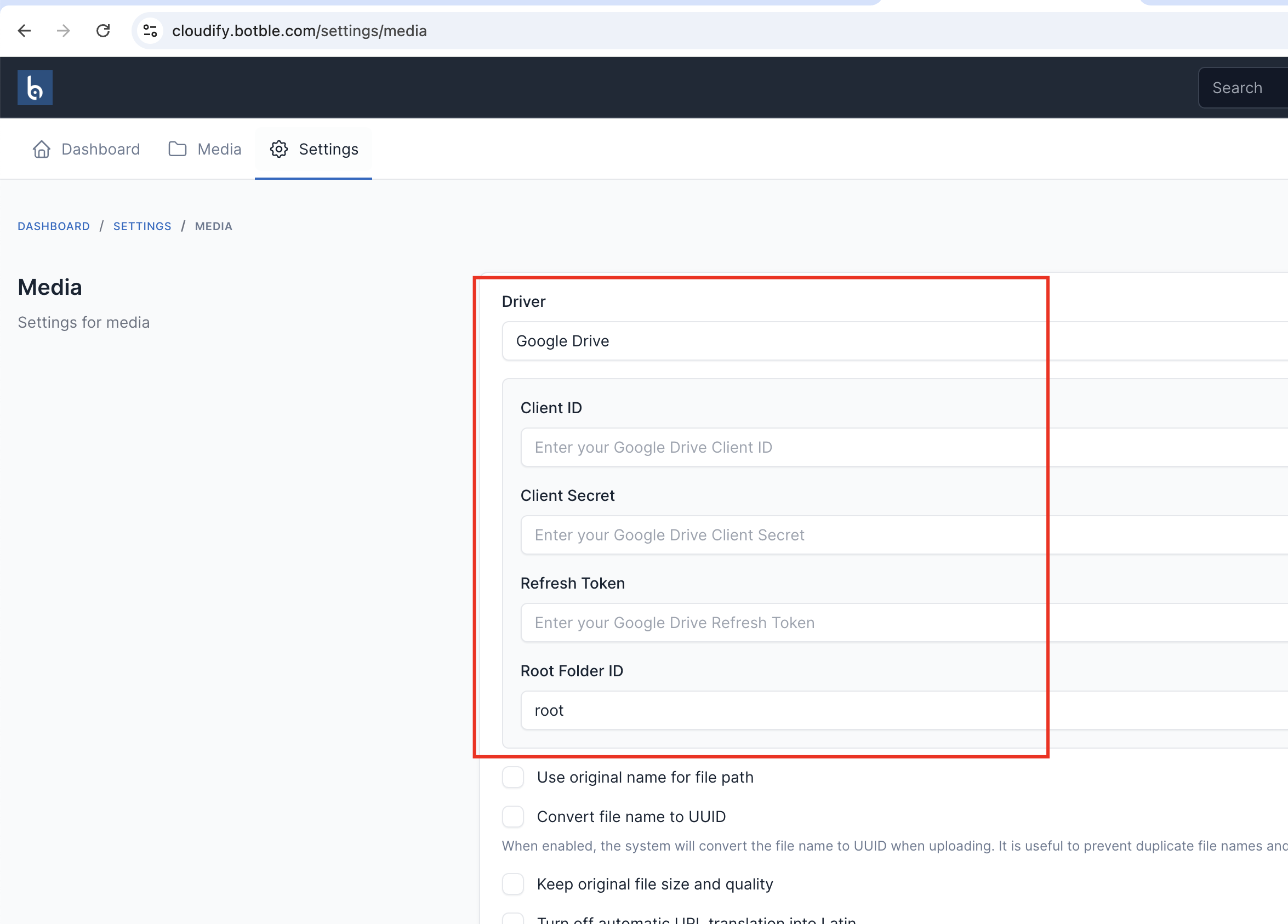Screen dimensions: 1288x924
Task: Click the Dashboard home icon
Action: click(x=42, y=150)
